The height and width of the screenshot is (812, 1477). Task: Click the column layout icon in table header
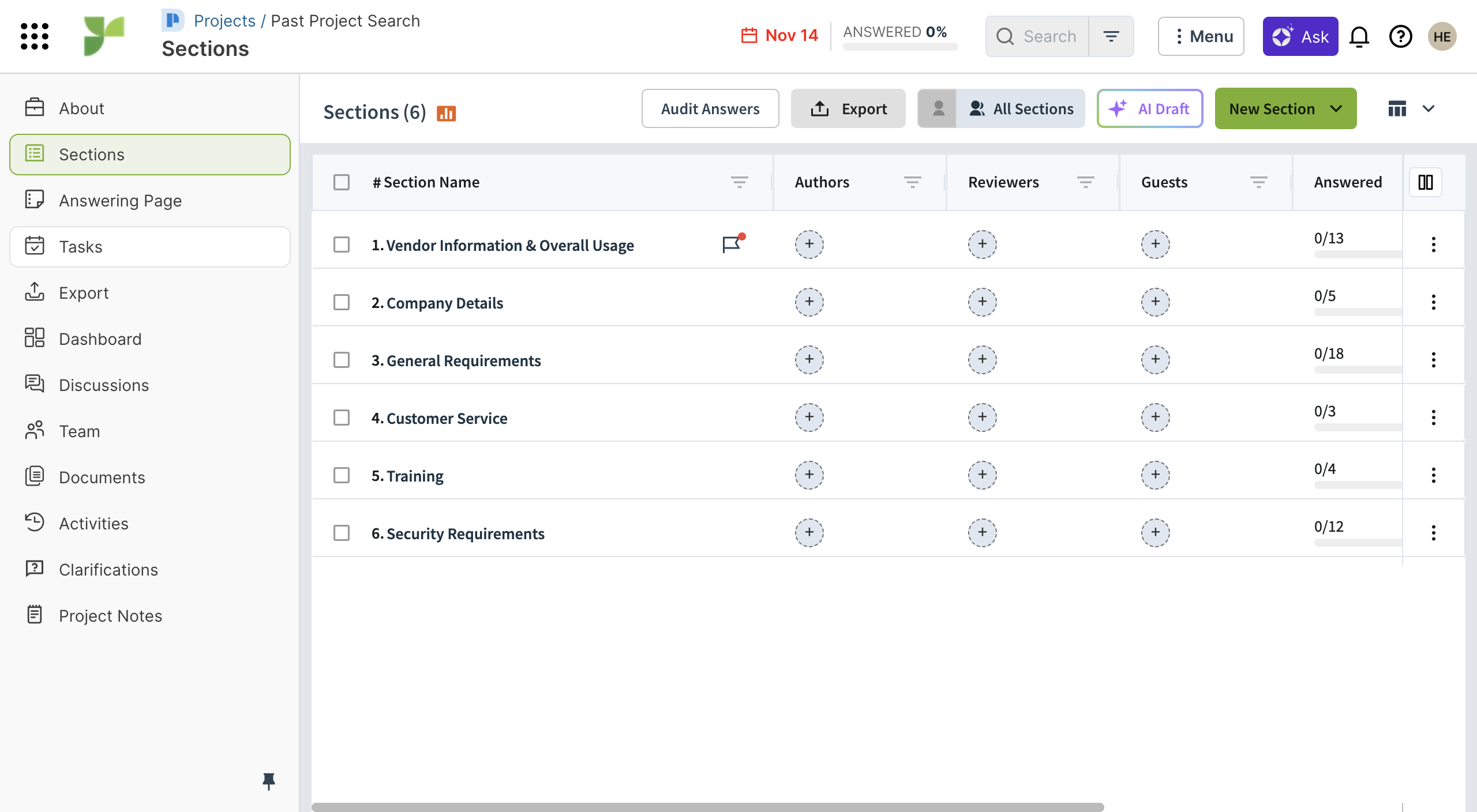[x=1425, y=182]
